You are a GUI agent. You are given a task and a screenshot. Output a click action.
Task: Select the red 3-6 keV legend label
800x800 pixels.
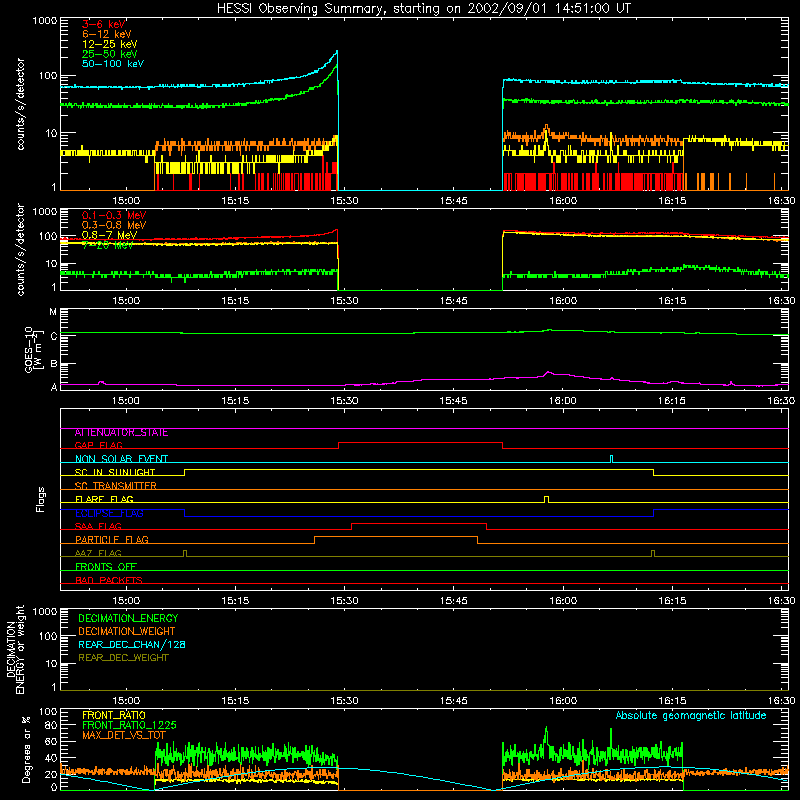click(103, 24)
